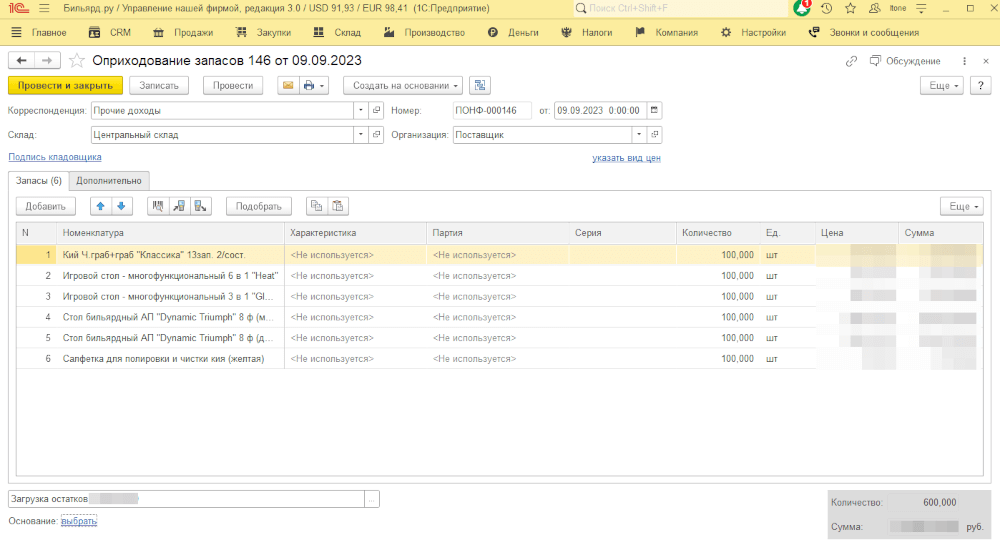Viewport: 1000px width, 545px height.
Task: Click the printer icon in the toolbar
Action: [310, 86]
